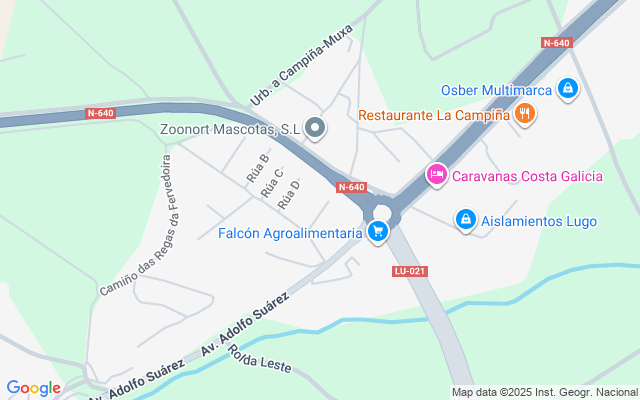The image size is (640, 400).
Task: Open Falcón Agroalimentaria shopping cart marker
Action: click(x=378, y=232)
